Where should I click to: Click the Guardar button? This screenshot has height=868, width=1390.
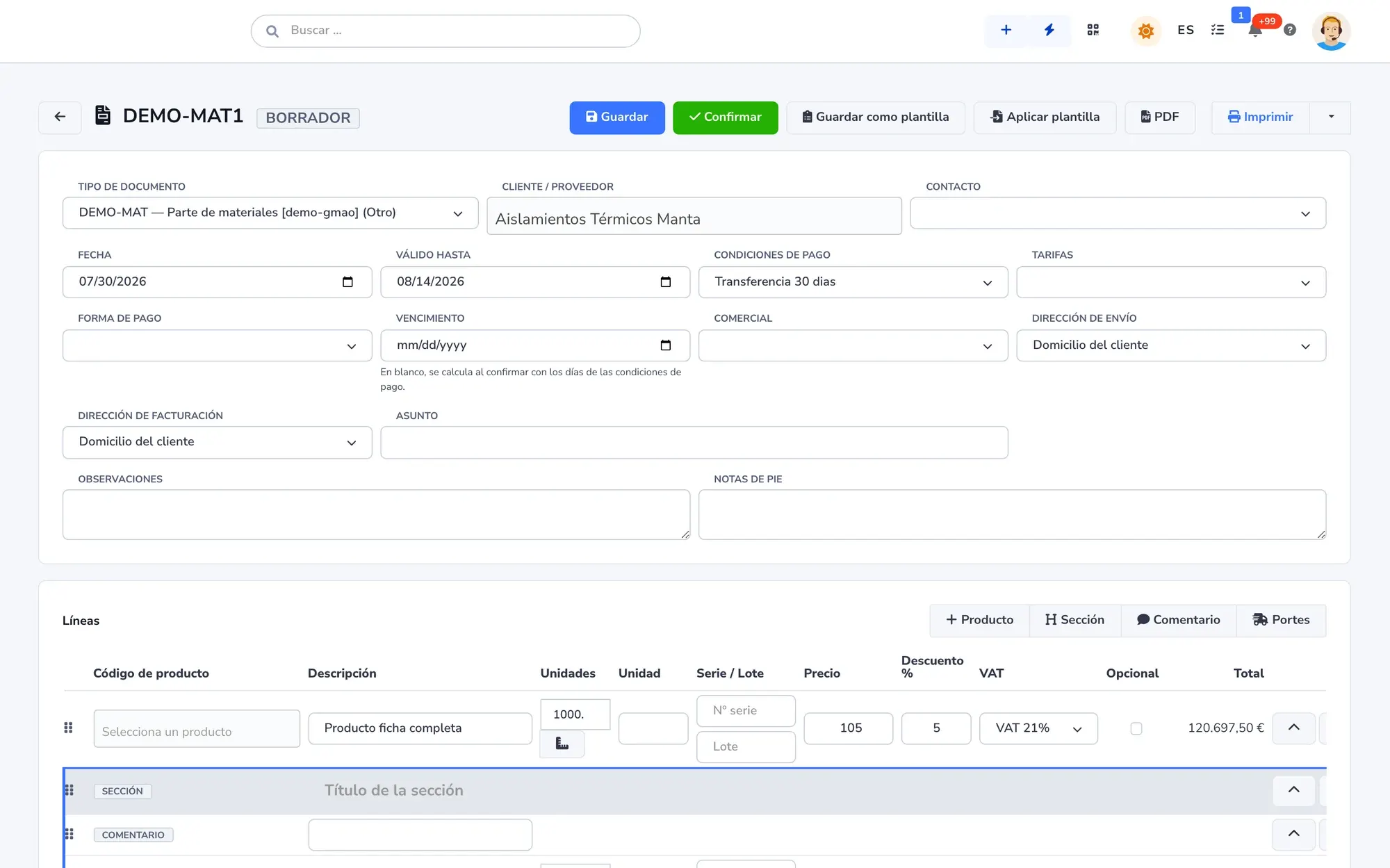[x=617, y=117]
